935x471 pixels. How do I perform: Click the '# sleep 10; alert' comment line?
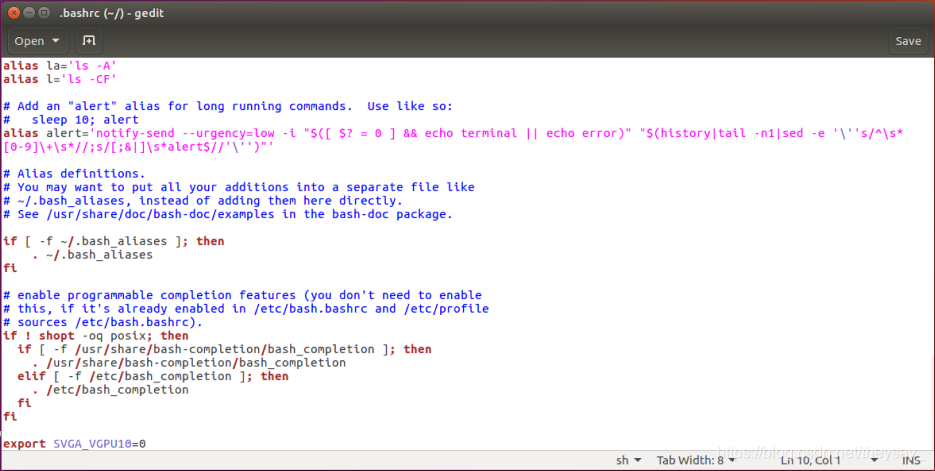click(70, 119)
